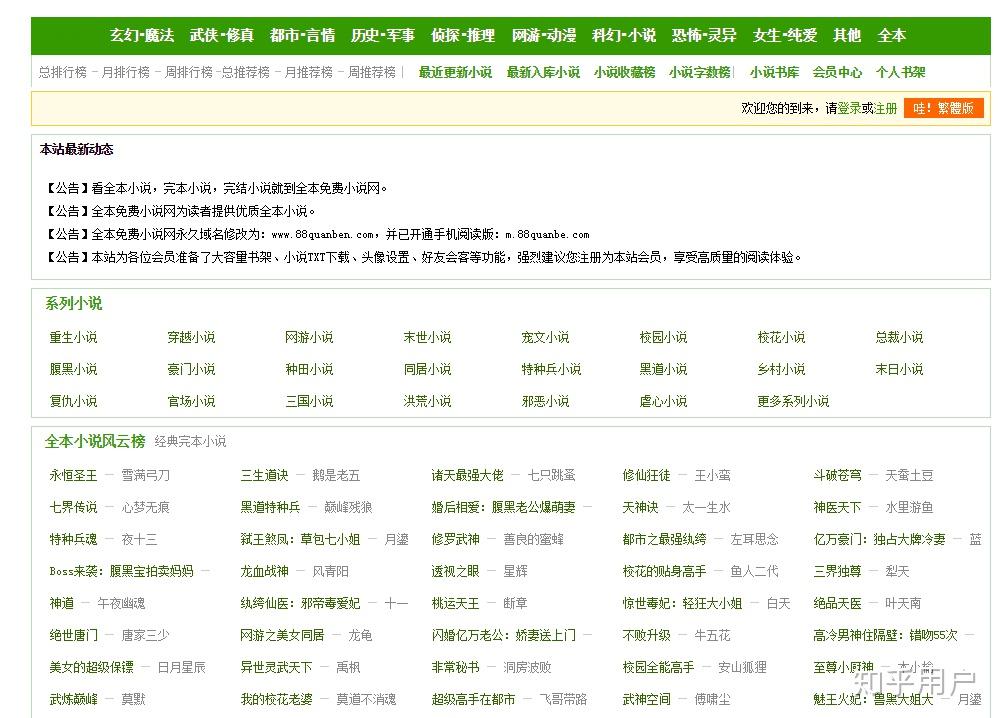Open 洪荒小说 series
Image resolution: width=1005 pixels, height=718 pixels.
pos(427,401)
